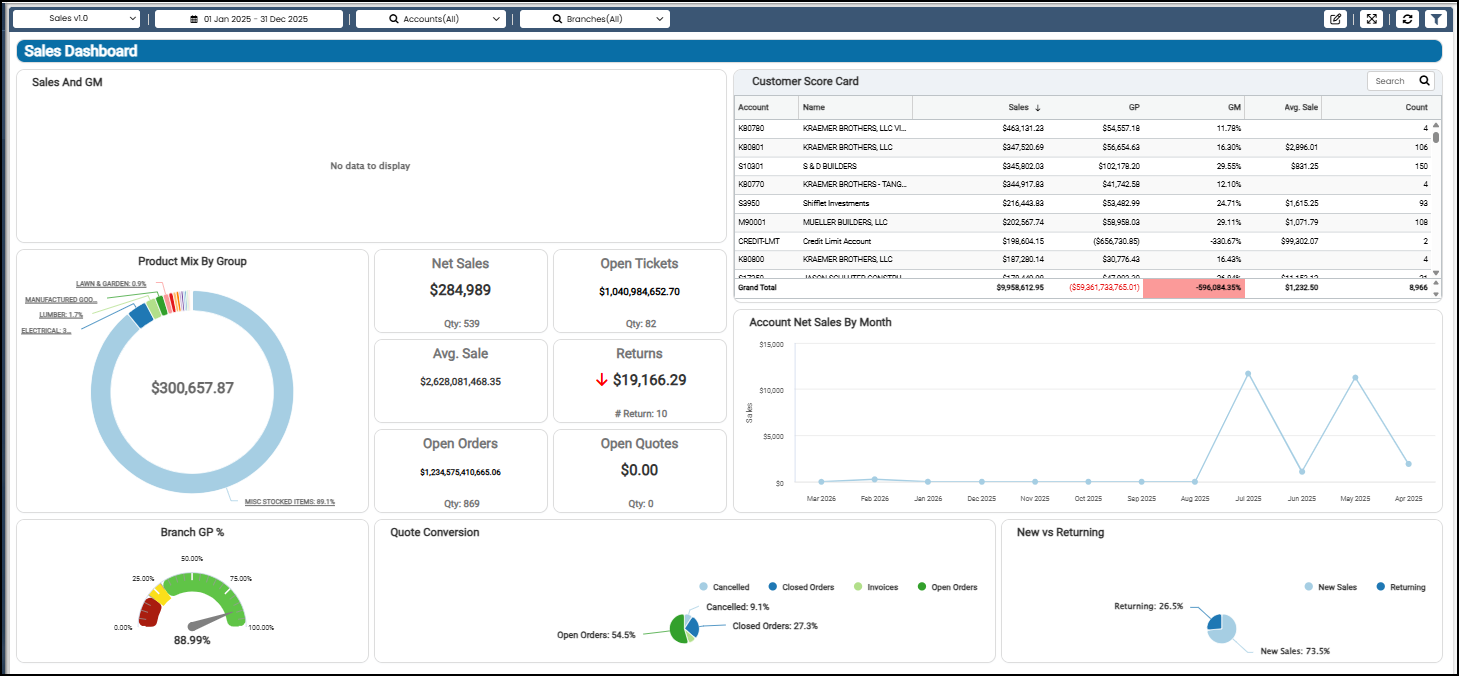Open the Accounts(All) dropdown
This screenshot has height=676, width=1459.
[431, 19]
